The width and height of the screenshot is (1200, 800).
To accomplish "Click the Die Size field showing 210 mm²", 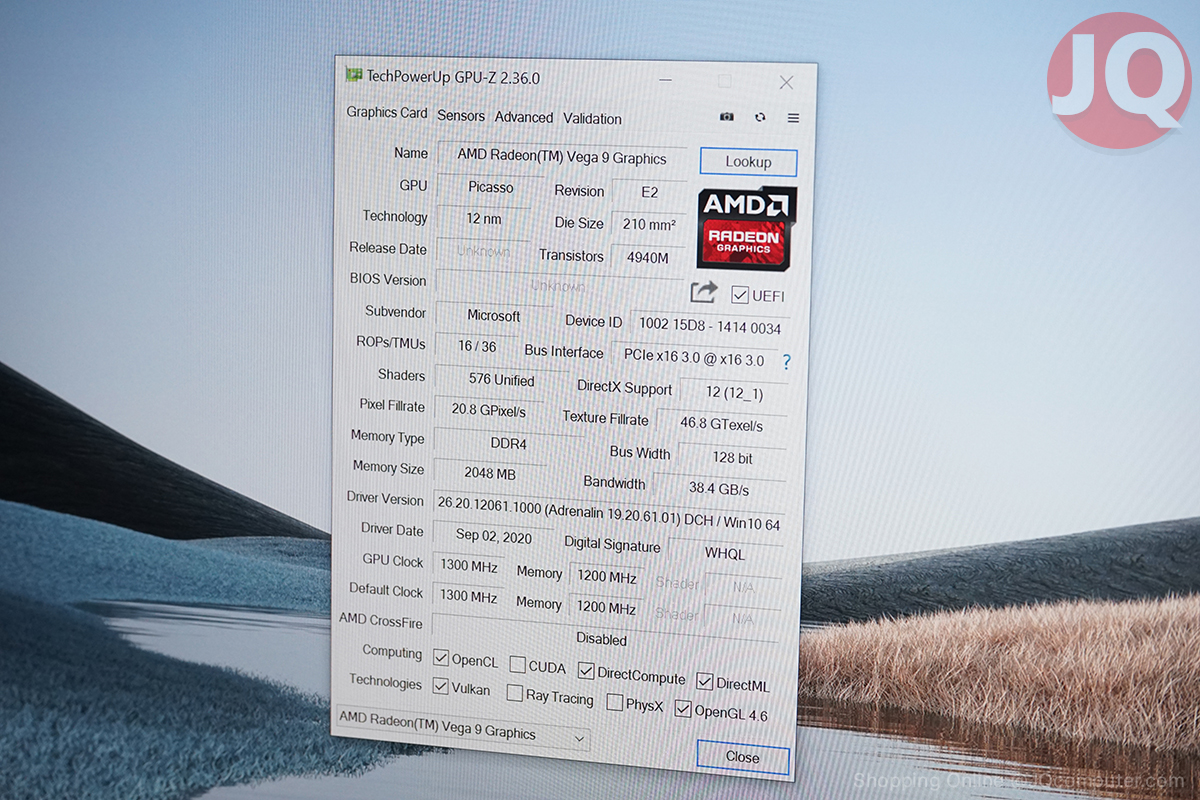I will tap(648, 225).
